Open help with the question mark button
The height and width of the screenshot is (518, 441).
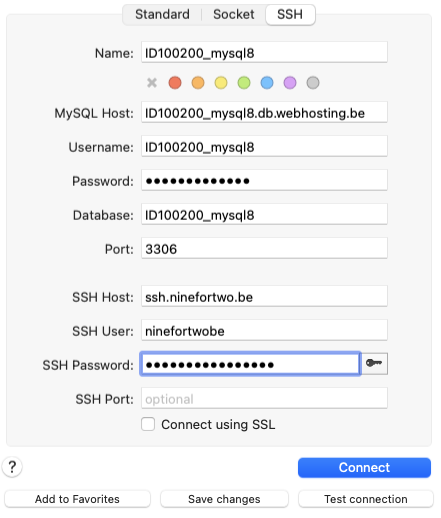[x=12, y=467]
